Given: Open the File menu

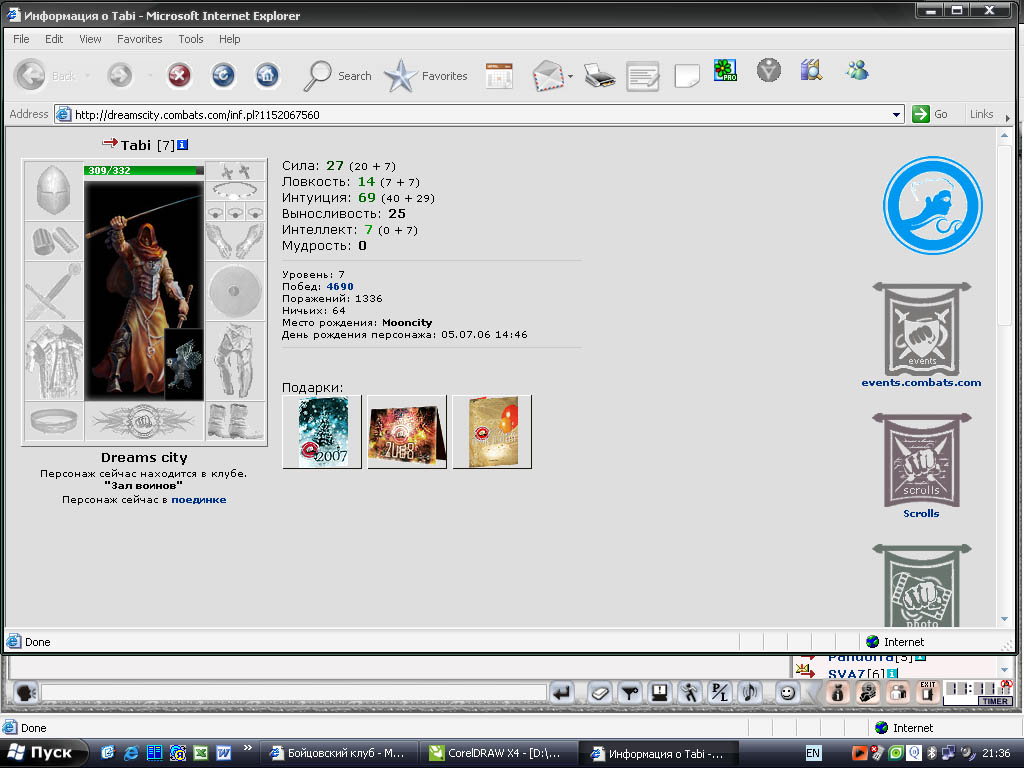Looking at the screenshot, I should coord(21,39).
